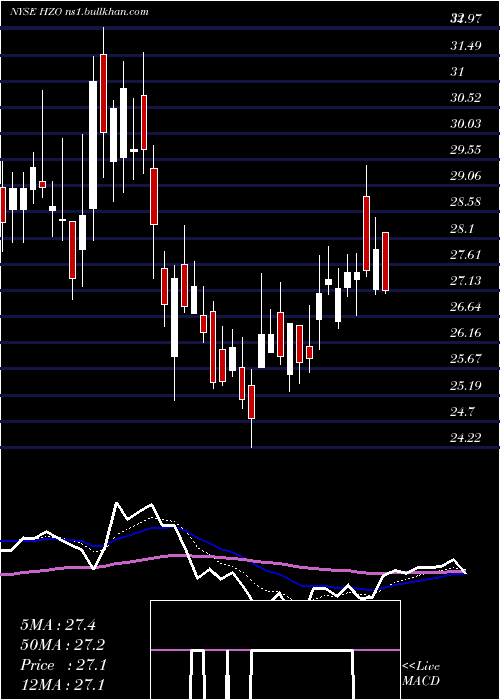The width and height of the screenshot is (500, 700).
Task: Click the last red candle on the right
Action: pyautogui.click(x=386, y=262)
